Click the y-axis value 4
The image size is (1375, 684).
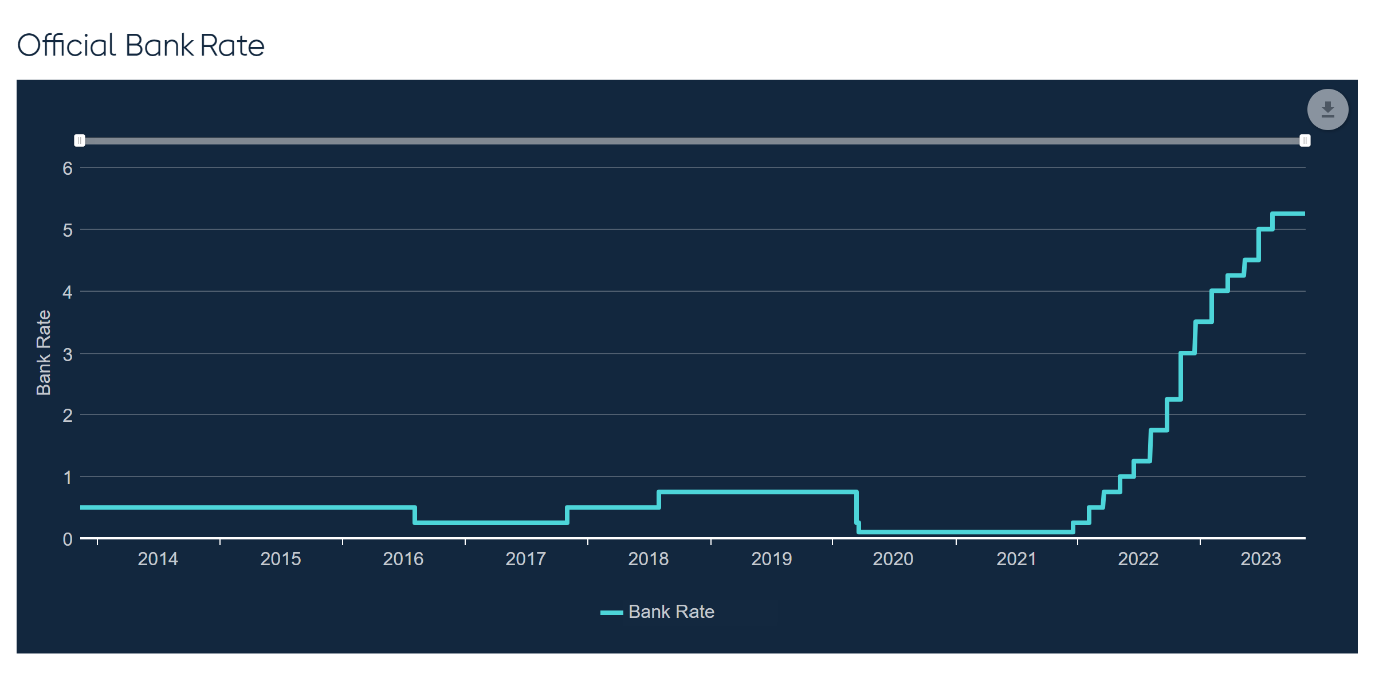(68, 292)
